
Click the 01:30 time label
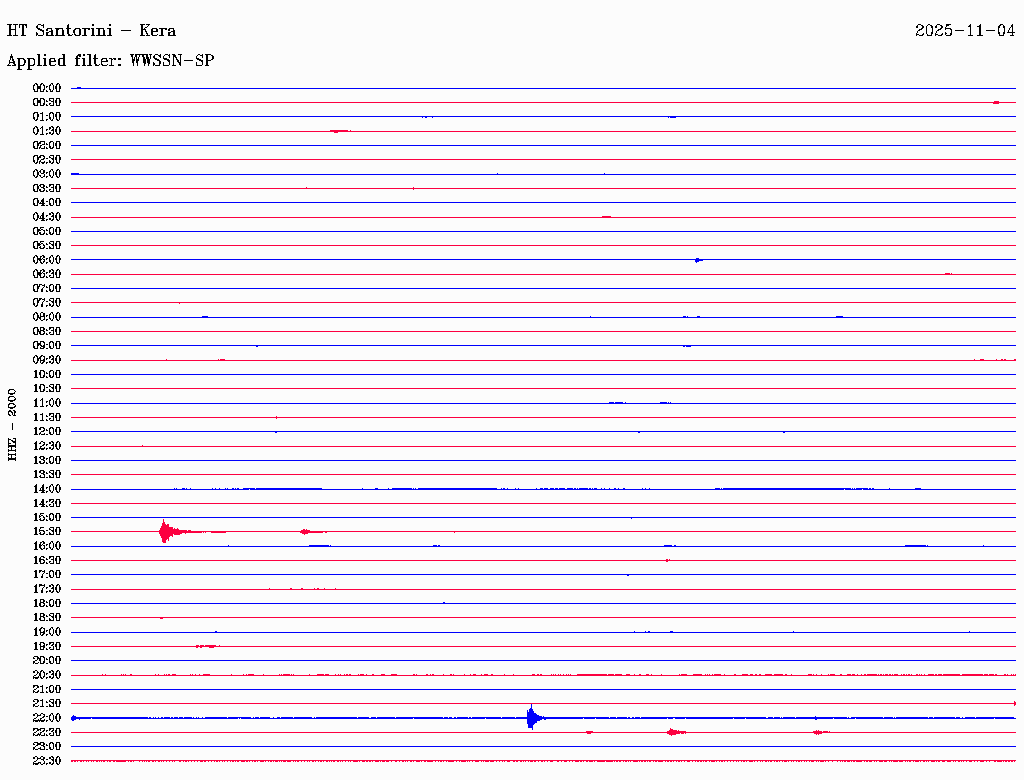[x=47, y=131]
